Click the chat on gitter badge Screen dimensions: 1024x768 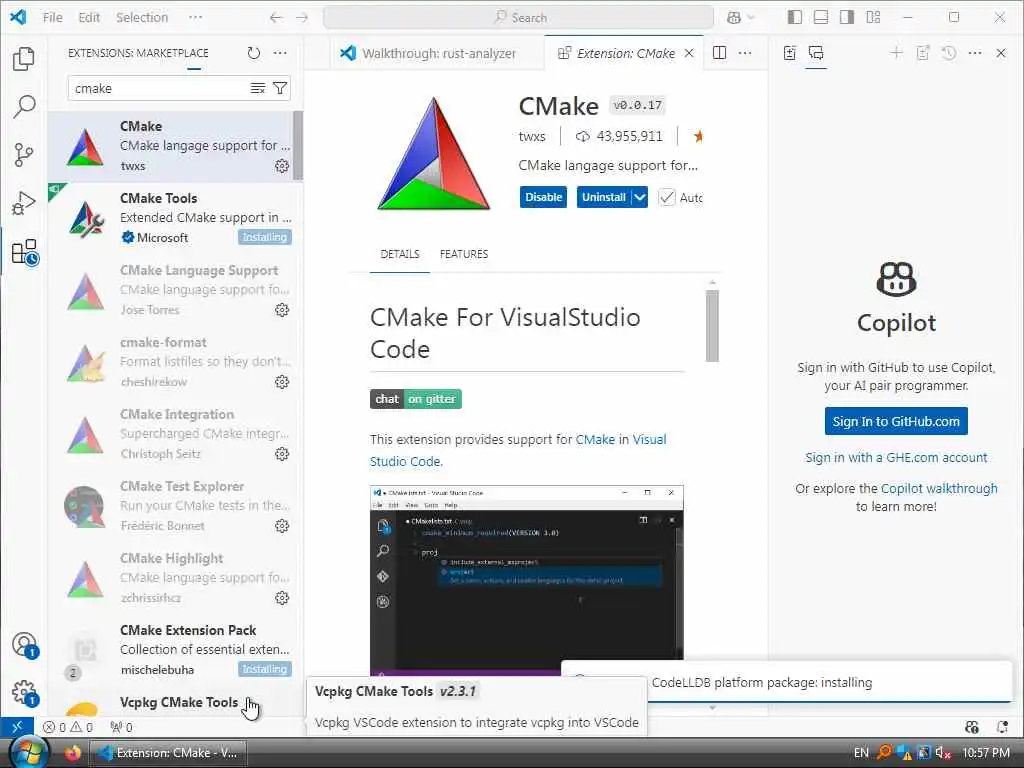click(x=415, y=399)
